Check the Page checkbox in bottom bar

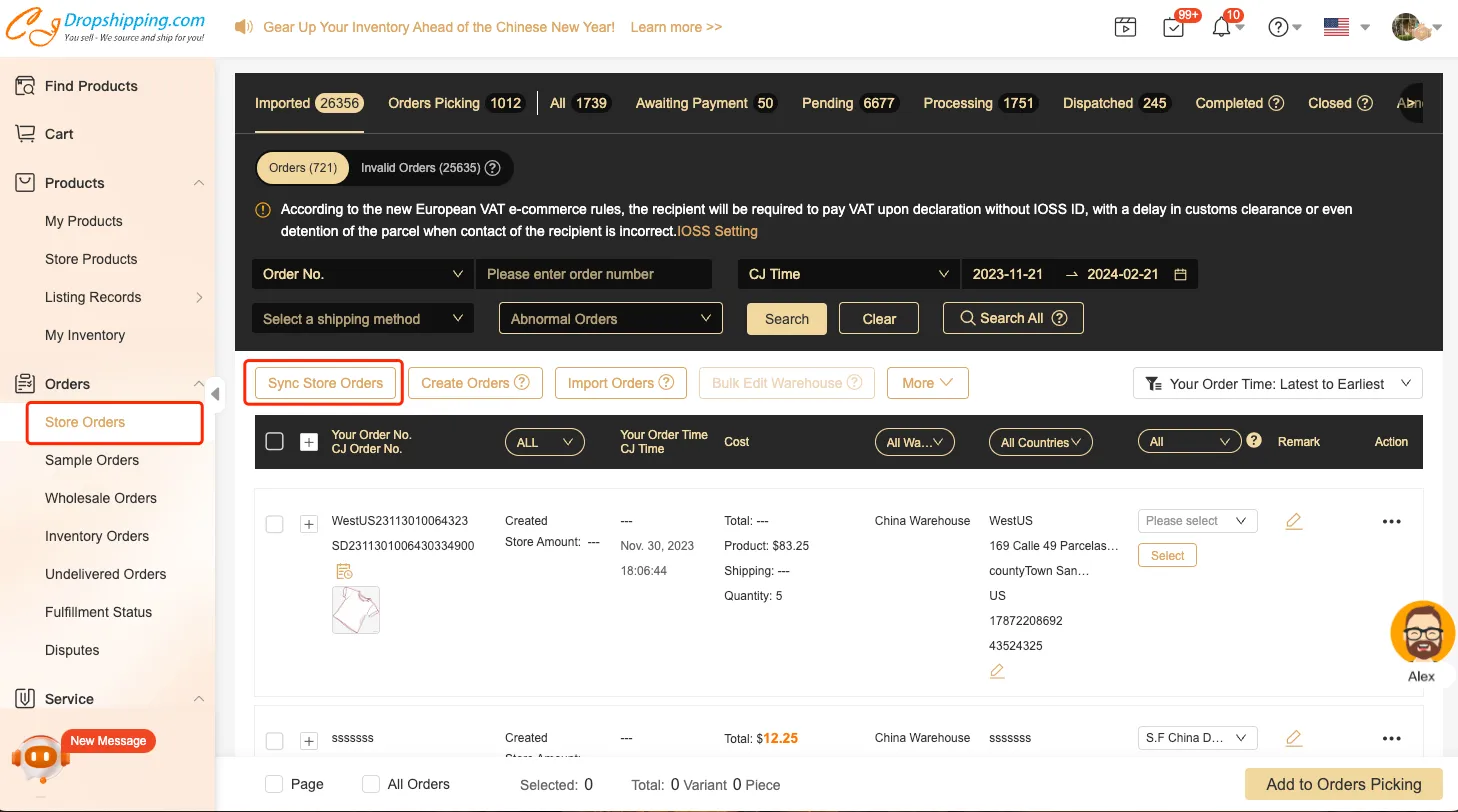274,784
